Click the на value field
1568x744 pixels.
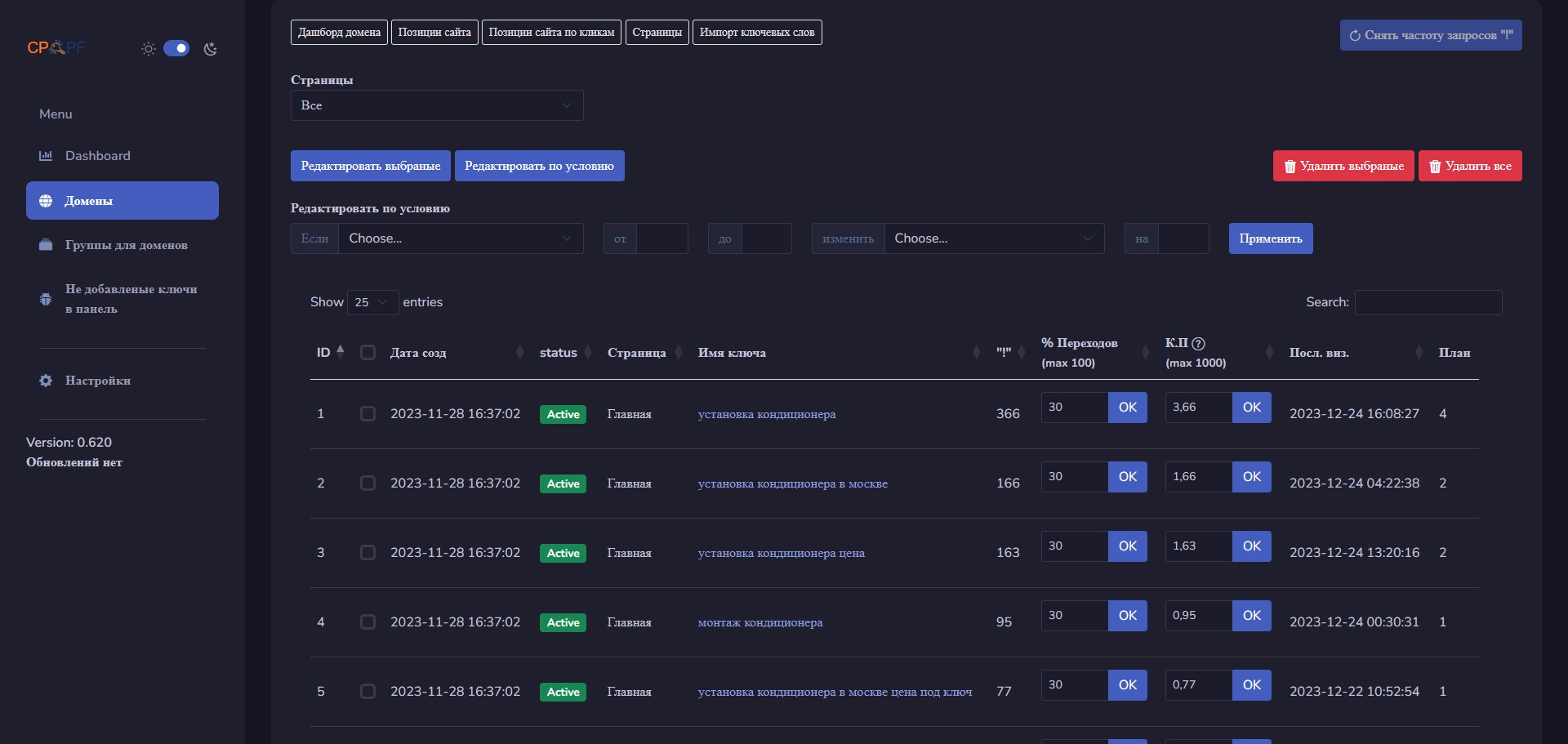(x=1184, y=238)
